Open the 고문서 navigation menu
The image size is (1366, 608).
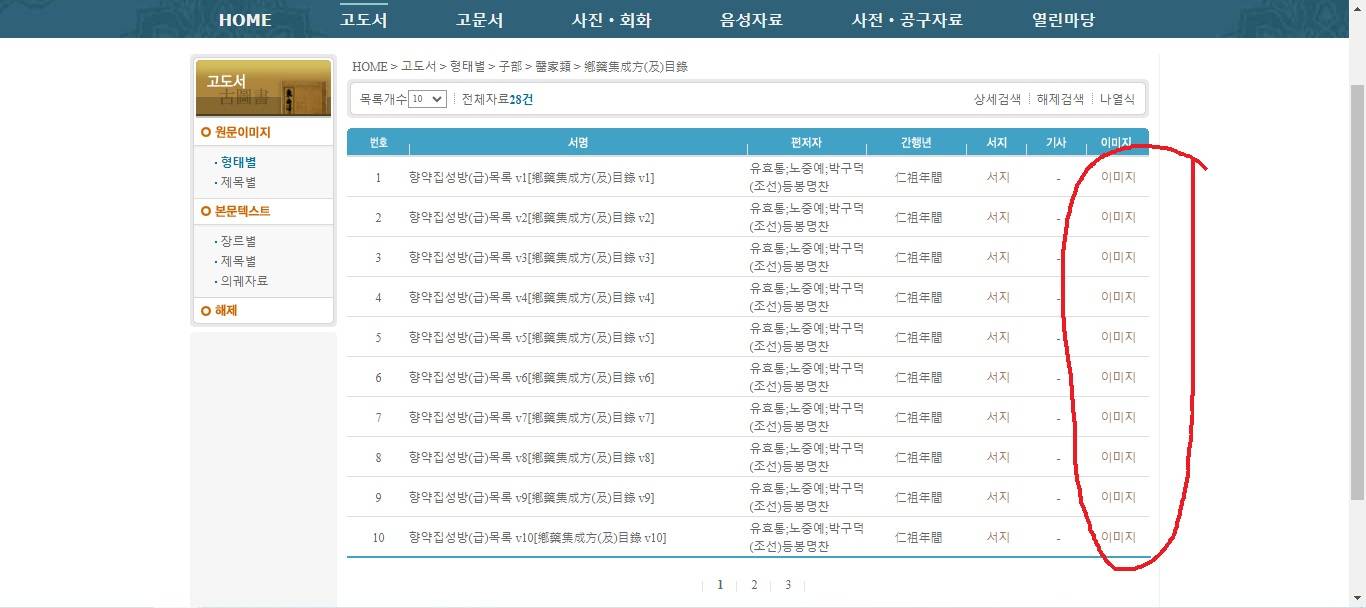click(479, 20)
